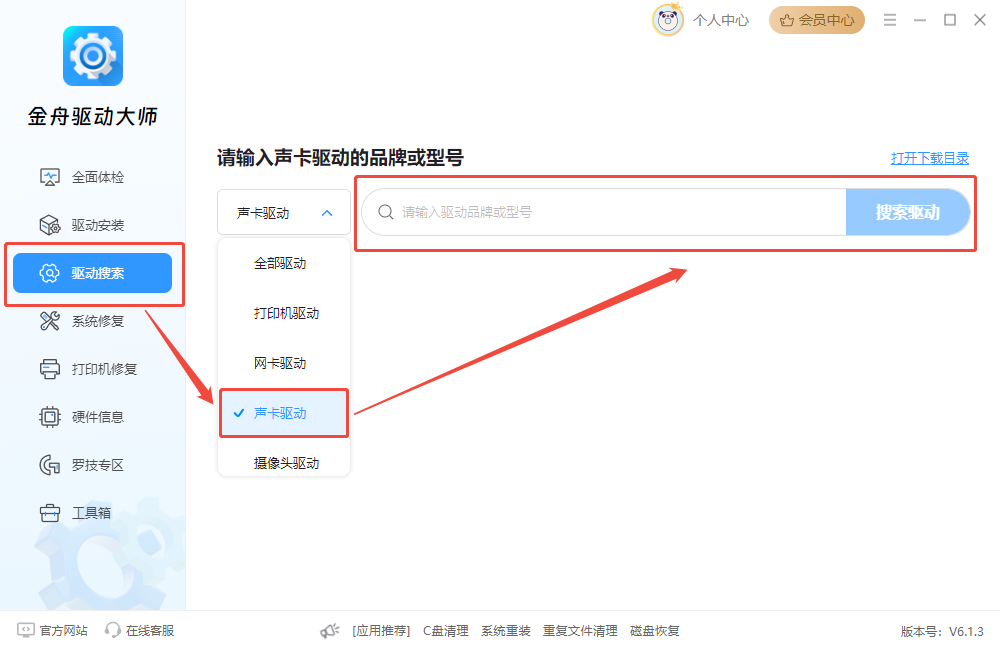The width and height of the screenshot is (1000, 650).
Task: Go to 罗技专区
Action: (92, 465)
